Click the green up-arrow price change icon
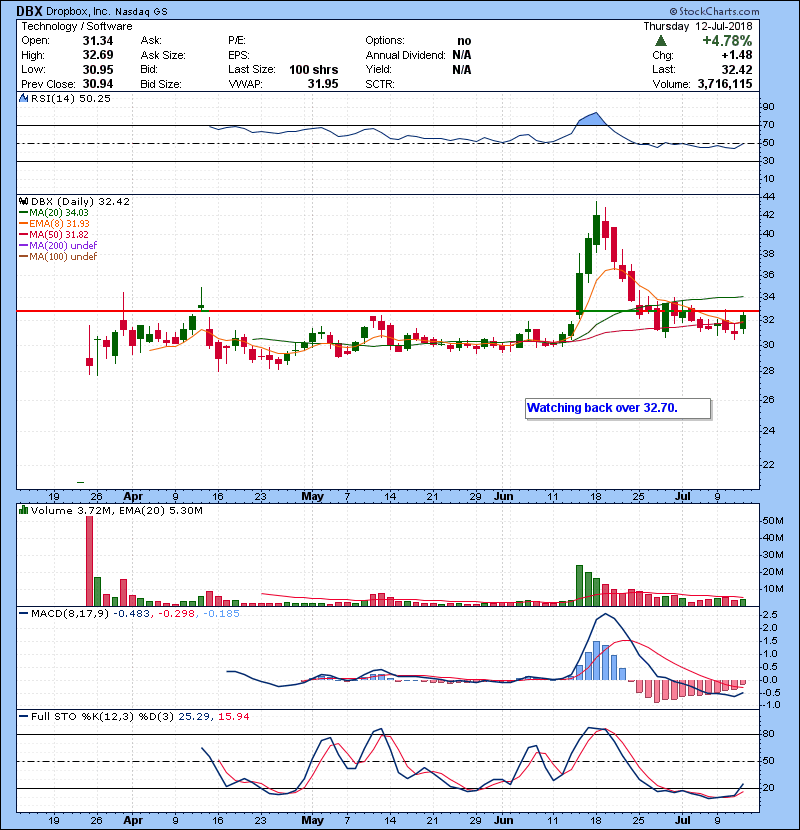This screenshot has width=800, height=830. tap(661, 41)
